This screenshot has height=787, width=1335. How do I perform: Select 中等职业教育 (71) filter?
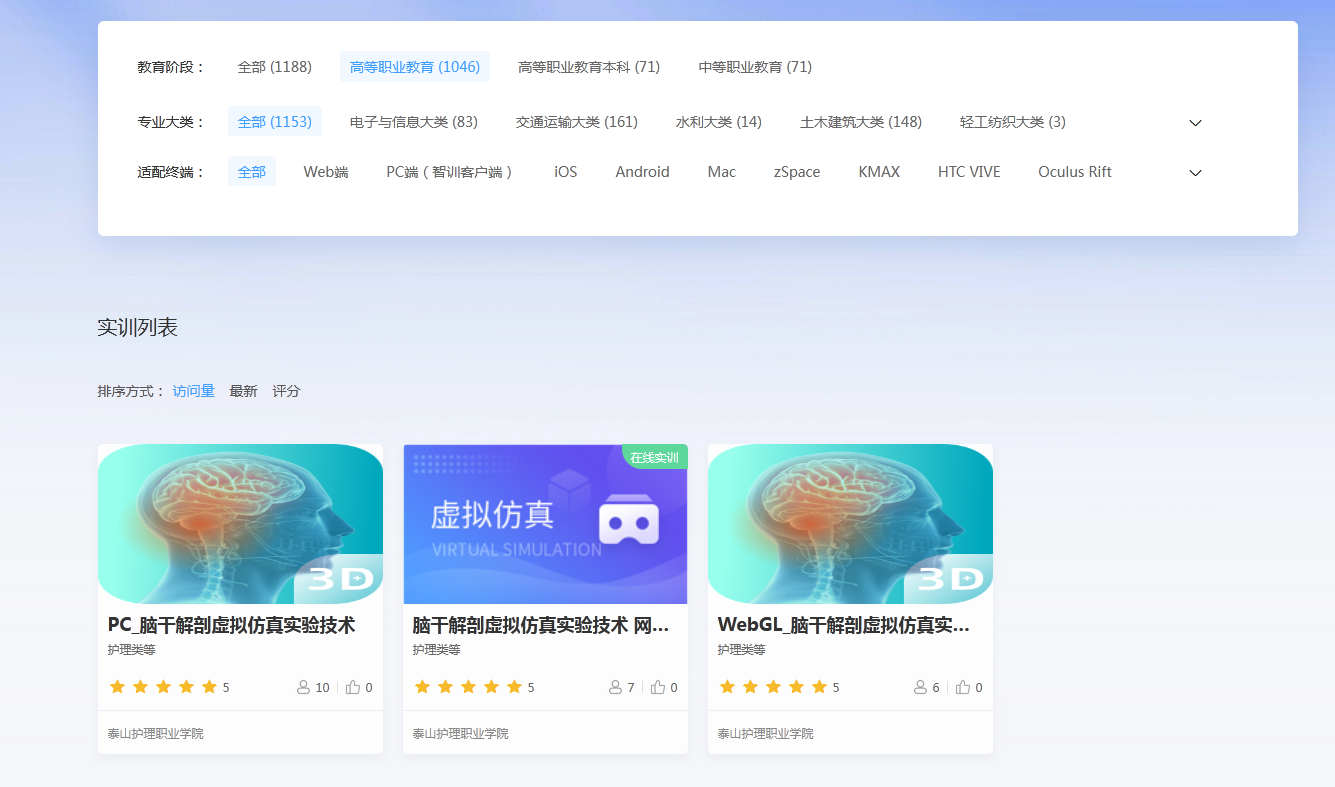(755, 67)
